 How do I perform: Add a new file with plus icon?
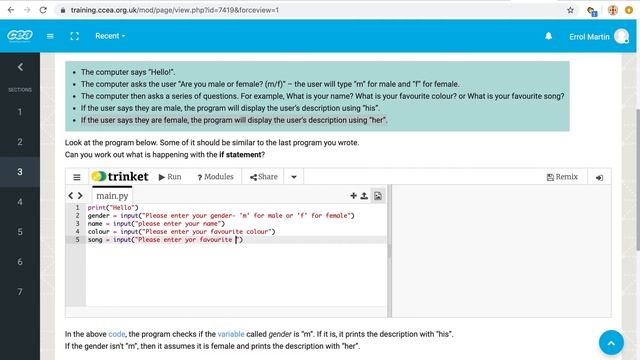pos(353,196)
